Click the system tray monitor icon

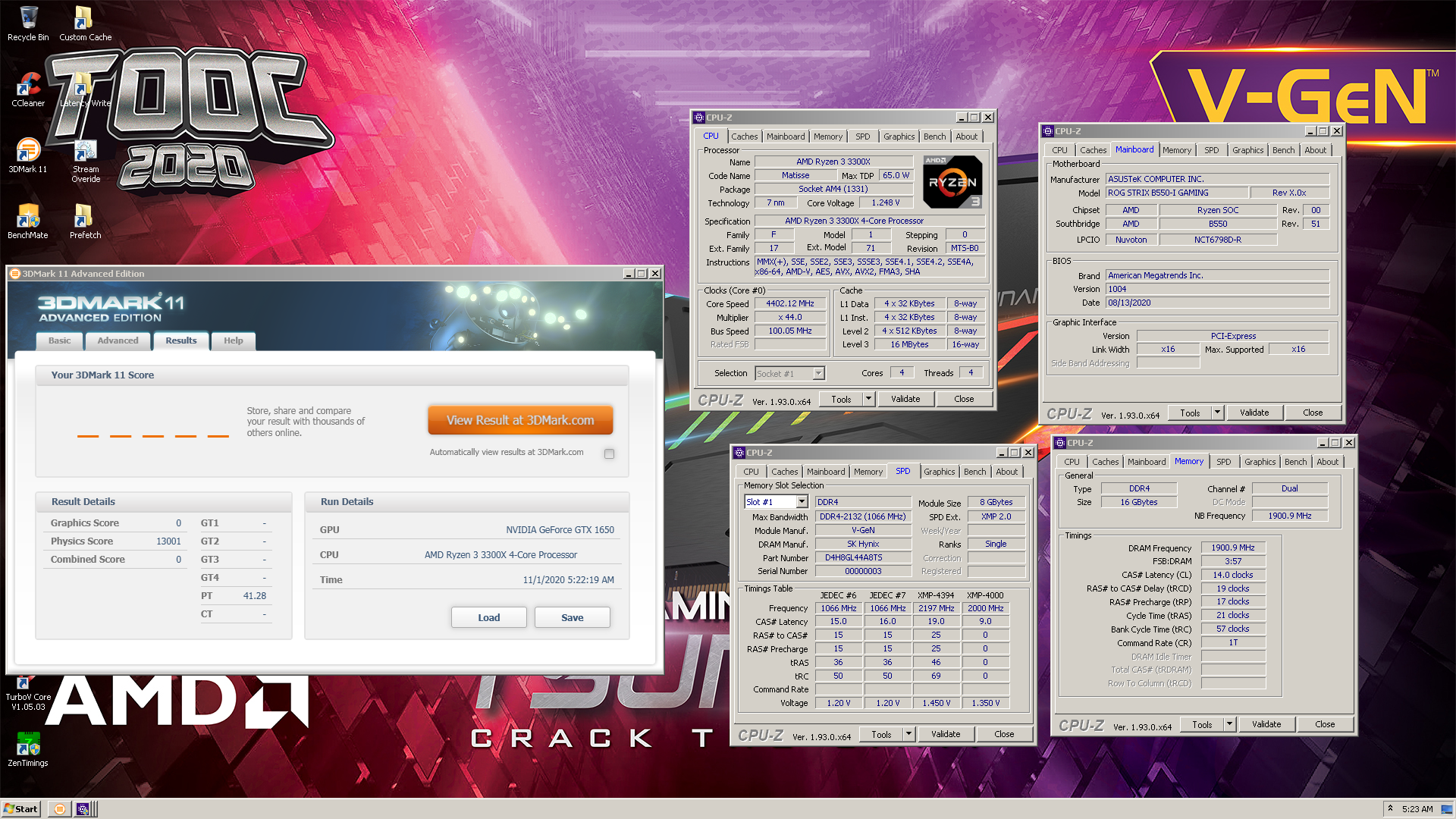1447,809
